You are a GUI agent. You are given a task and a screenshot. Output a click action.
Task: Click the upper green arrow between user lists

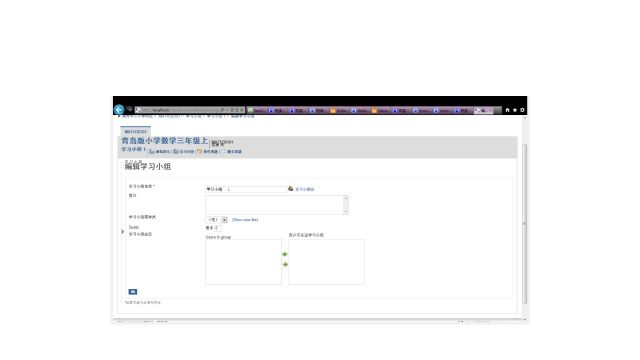coord(285,254)
